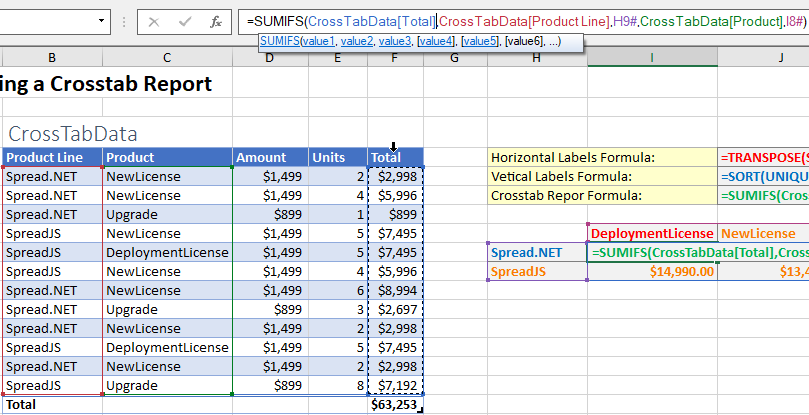The height and width of the screenshot is (415, 809).
Task: Click the editing cell with =SUMIFS(CrossTabData[Total]
Action: tap(698, 252)
